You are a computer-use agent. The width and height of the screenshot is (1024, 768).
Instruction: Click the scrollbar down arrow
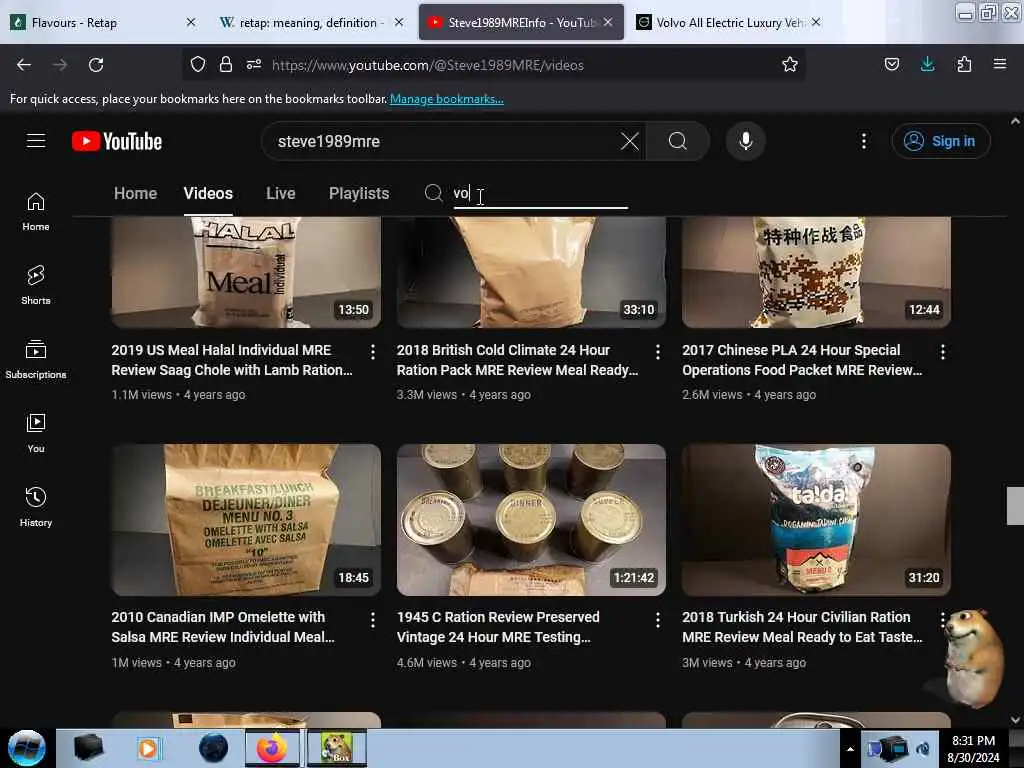coord(1015,720)
